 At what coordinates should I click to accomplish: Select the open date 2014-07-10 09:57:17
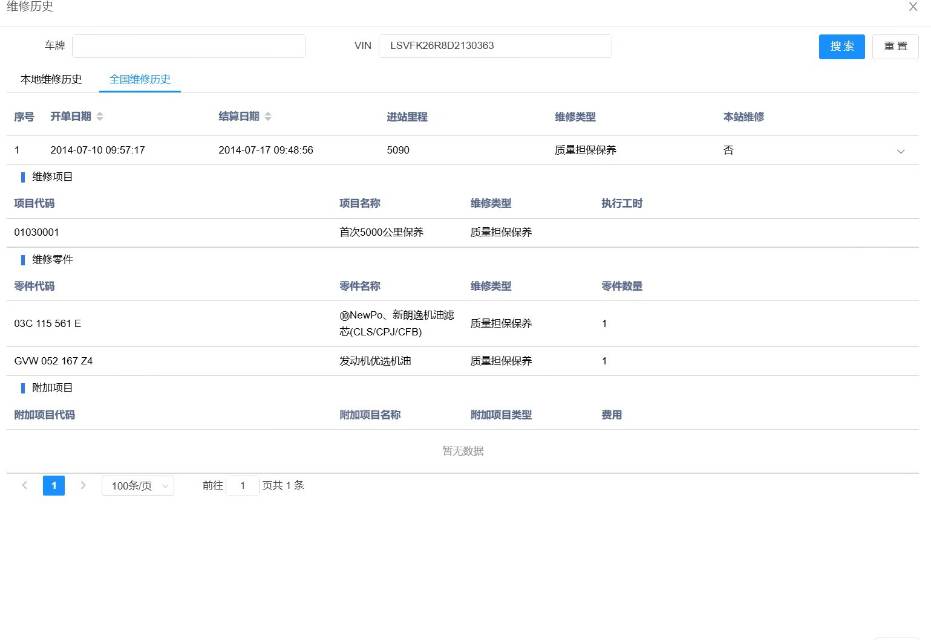(97, 150)
